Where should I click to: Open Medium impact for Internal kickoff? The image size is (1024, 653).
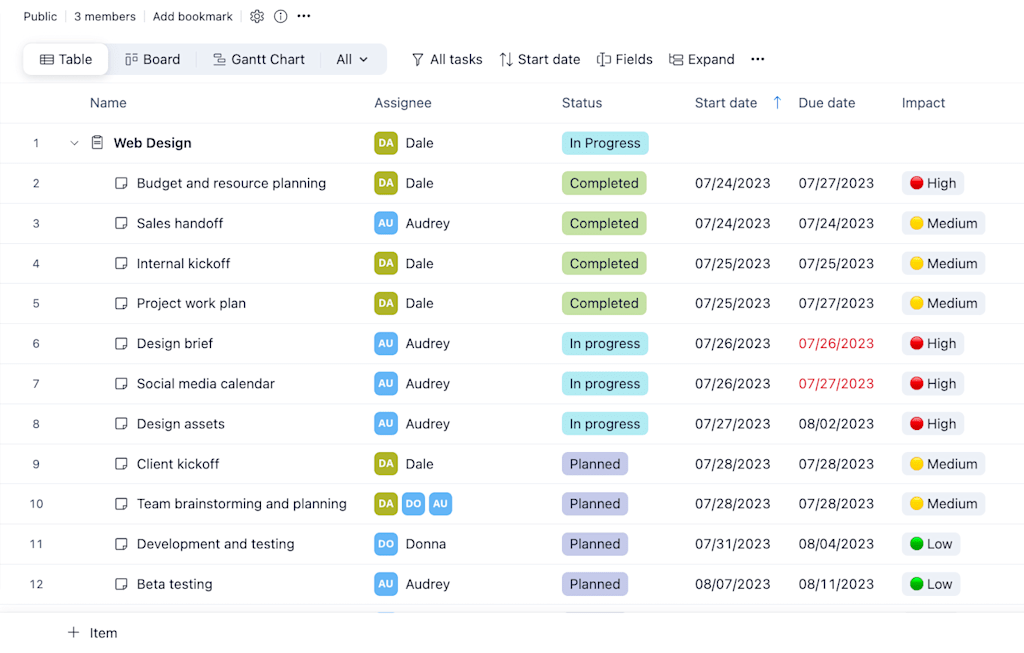tap(944, 263)
